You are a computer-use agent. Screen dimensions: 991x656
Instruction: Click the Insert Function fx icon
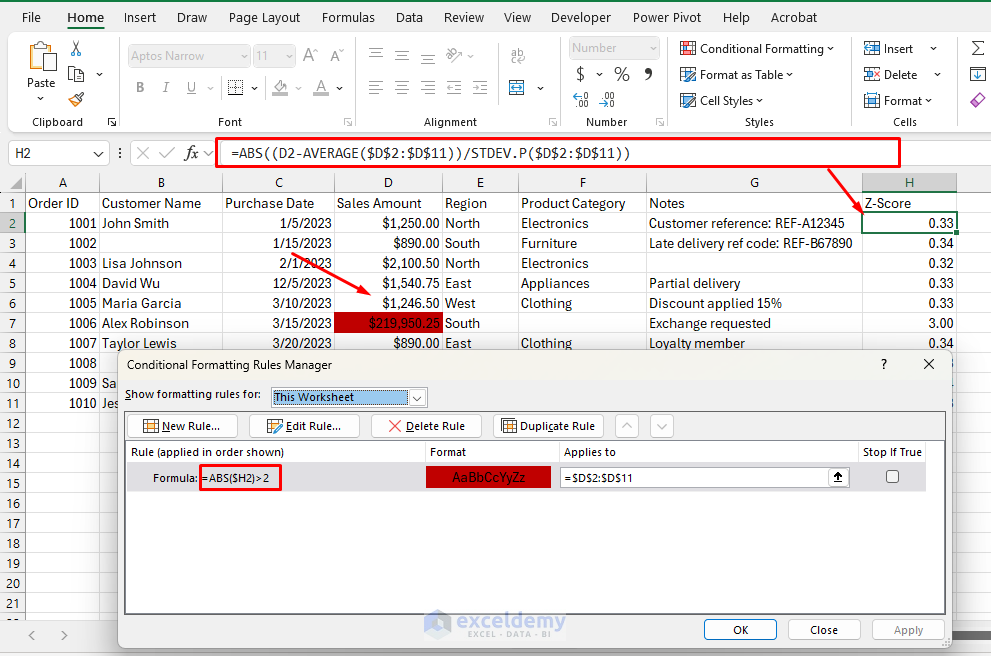(191, 153)
